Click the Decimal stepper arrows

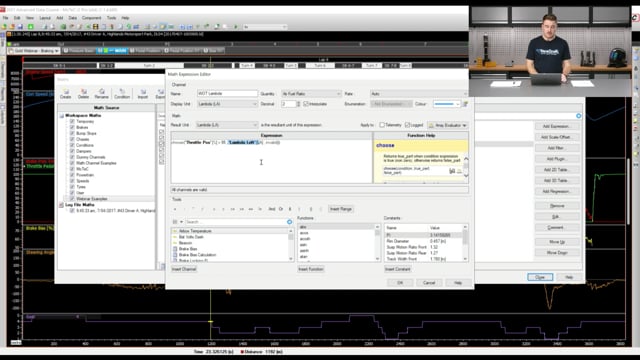coord(298,104)
